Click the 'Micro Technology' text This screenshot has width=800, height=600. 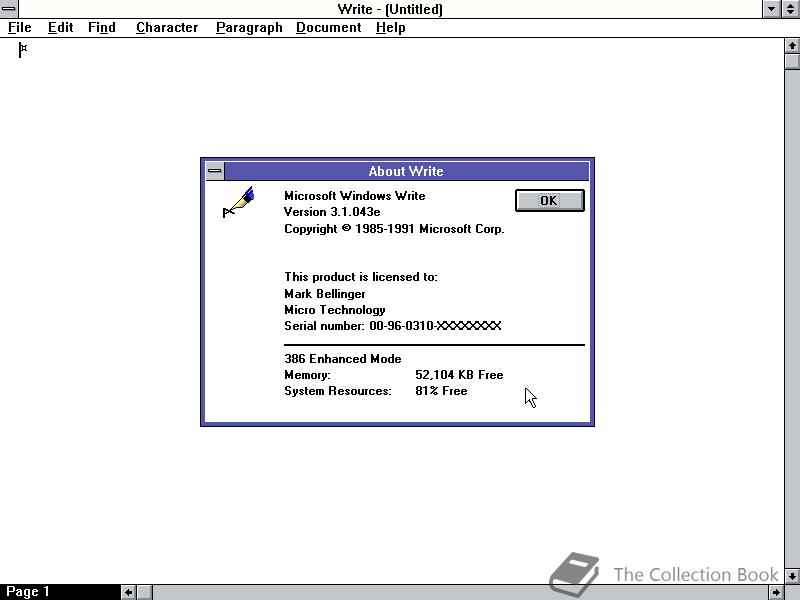(335, 310)
